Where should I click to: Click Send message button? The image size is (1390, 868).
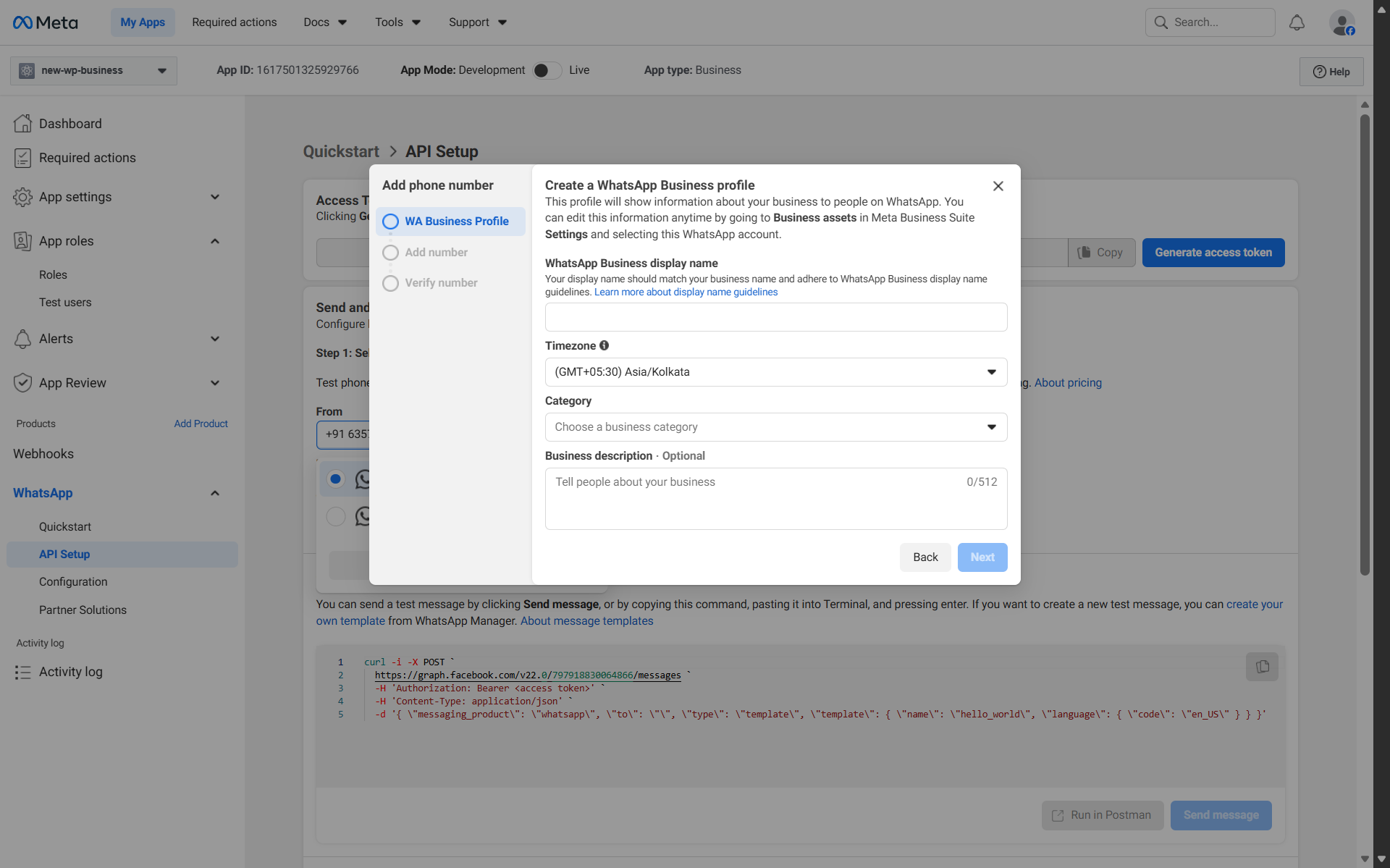[1221, 815]
